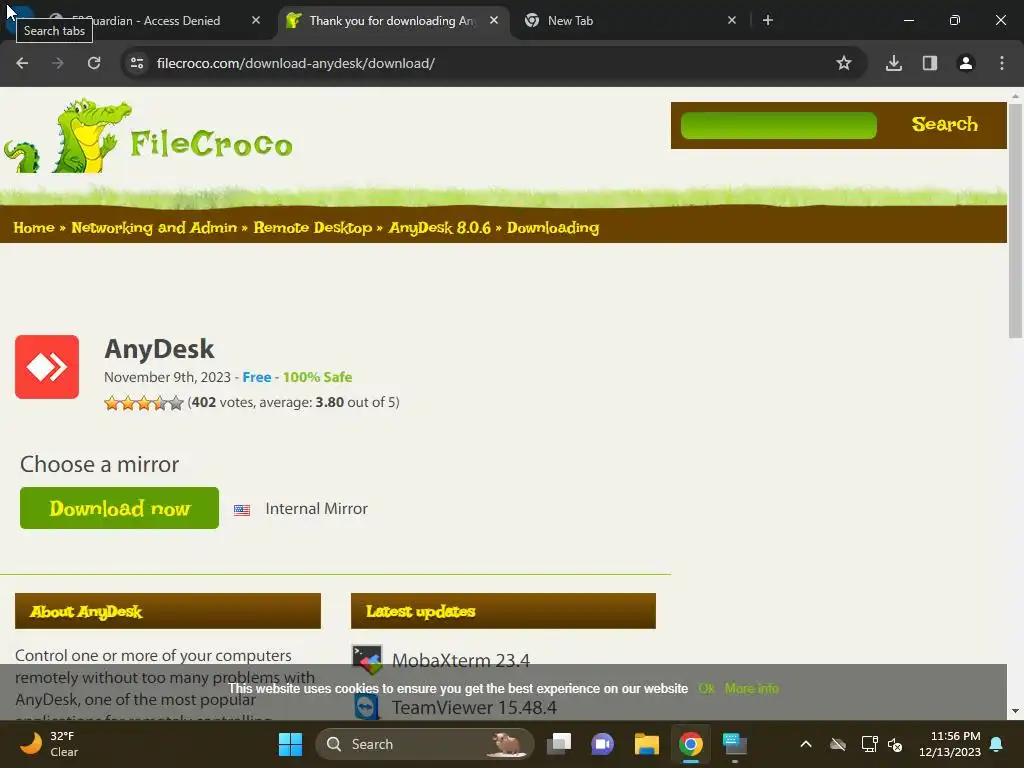Open Chrome downloads icon
Screen dimensions: 1024x768
pos(894,63)
